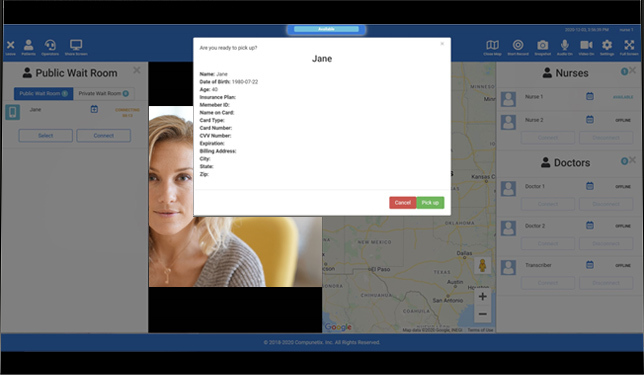Click the green Pick up button

tap(430, 202)
